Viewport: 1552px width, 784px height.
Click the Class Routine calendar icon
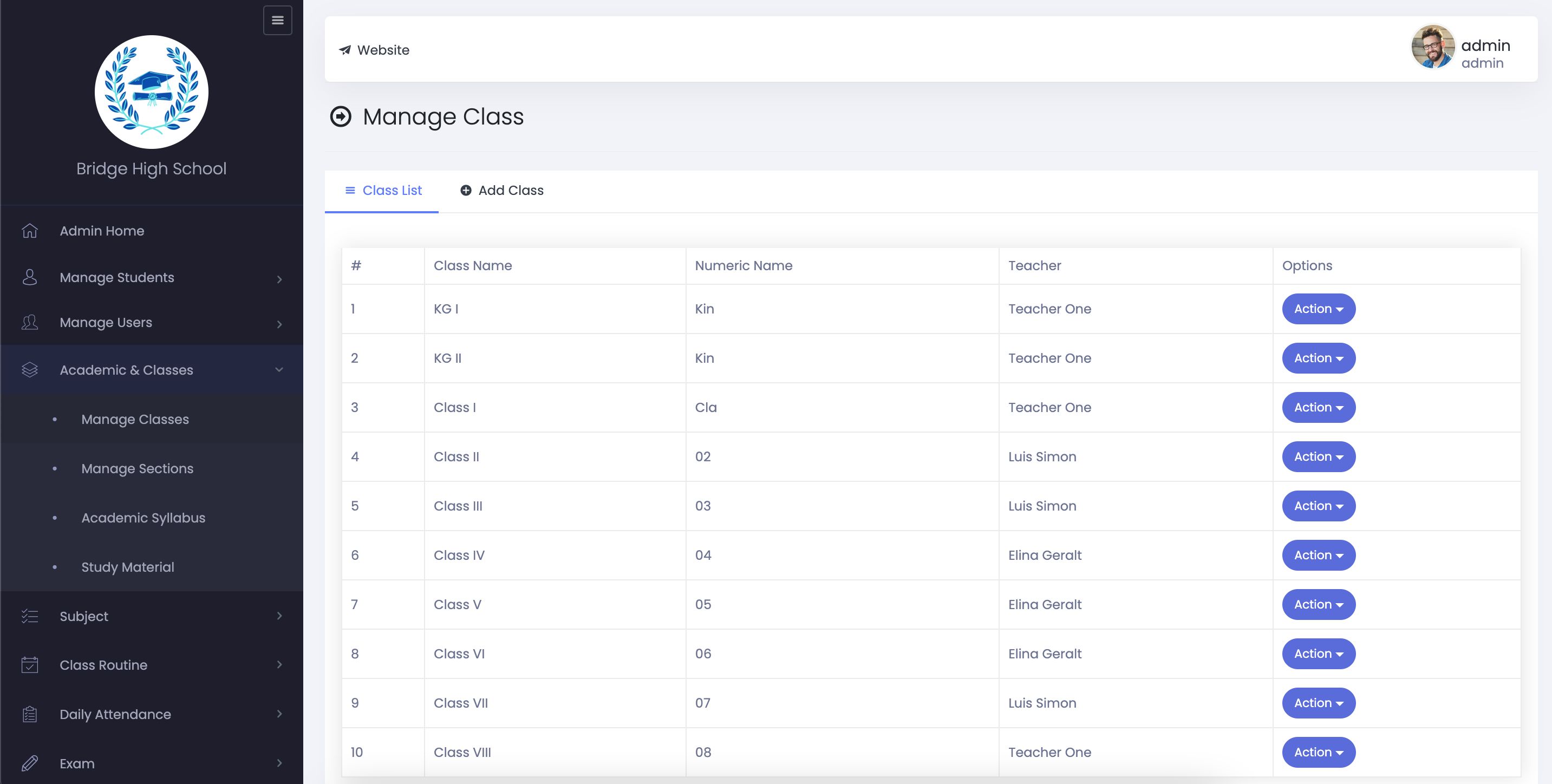pos(30,665)
